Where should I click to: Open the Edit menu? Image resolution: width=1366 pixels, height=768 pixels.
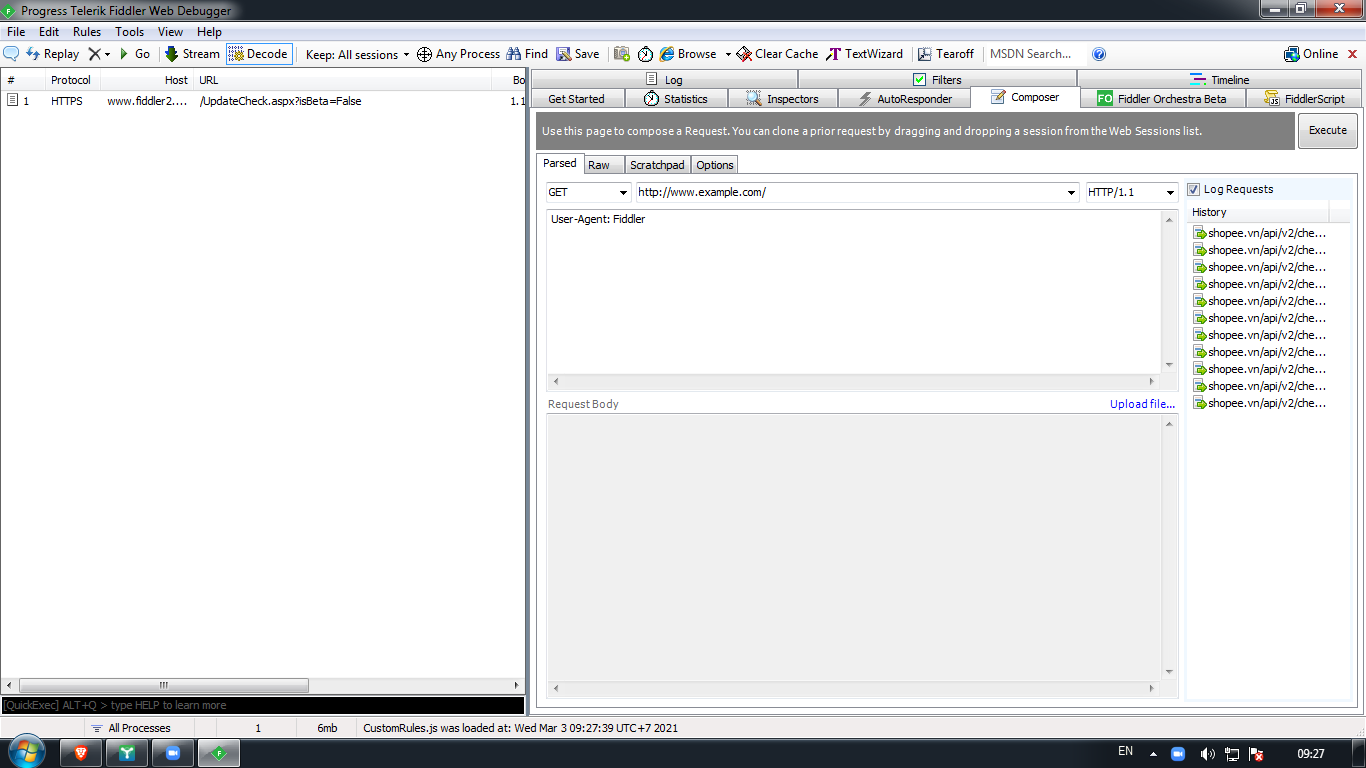pos(49,32)
